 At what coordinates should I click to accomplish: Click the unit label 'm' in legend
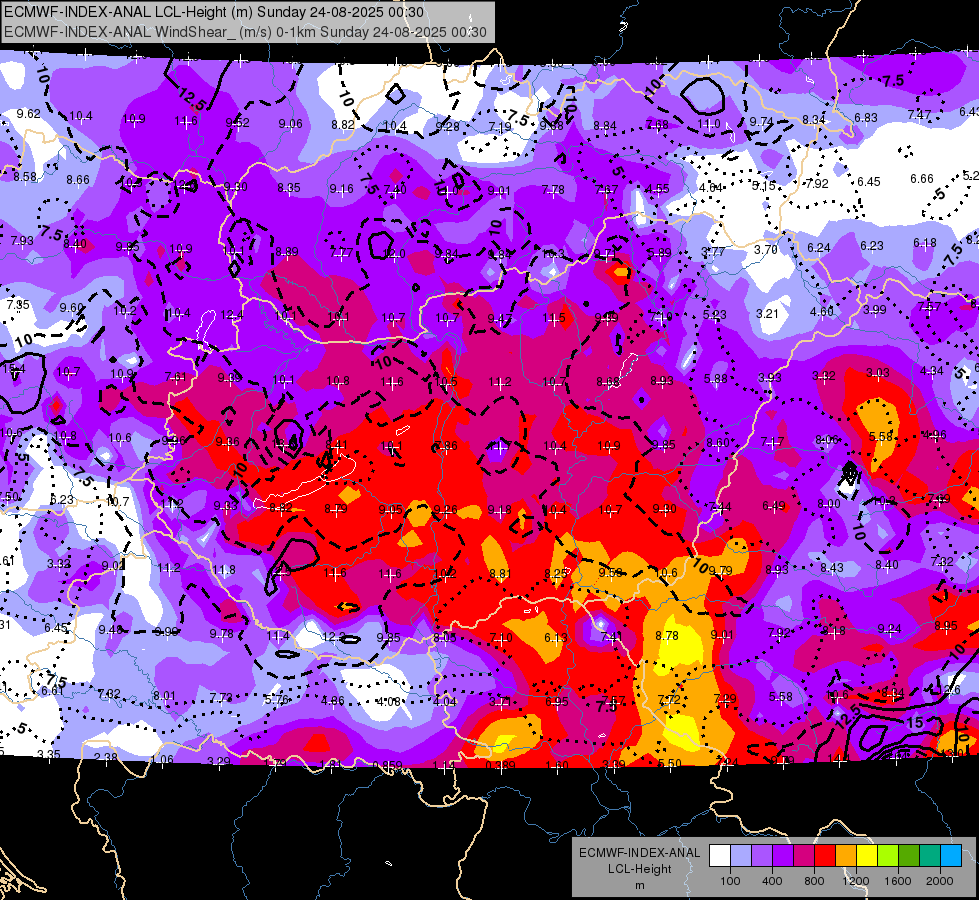(x=639, y=886)
